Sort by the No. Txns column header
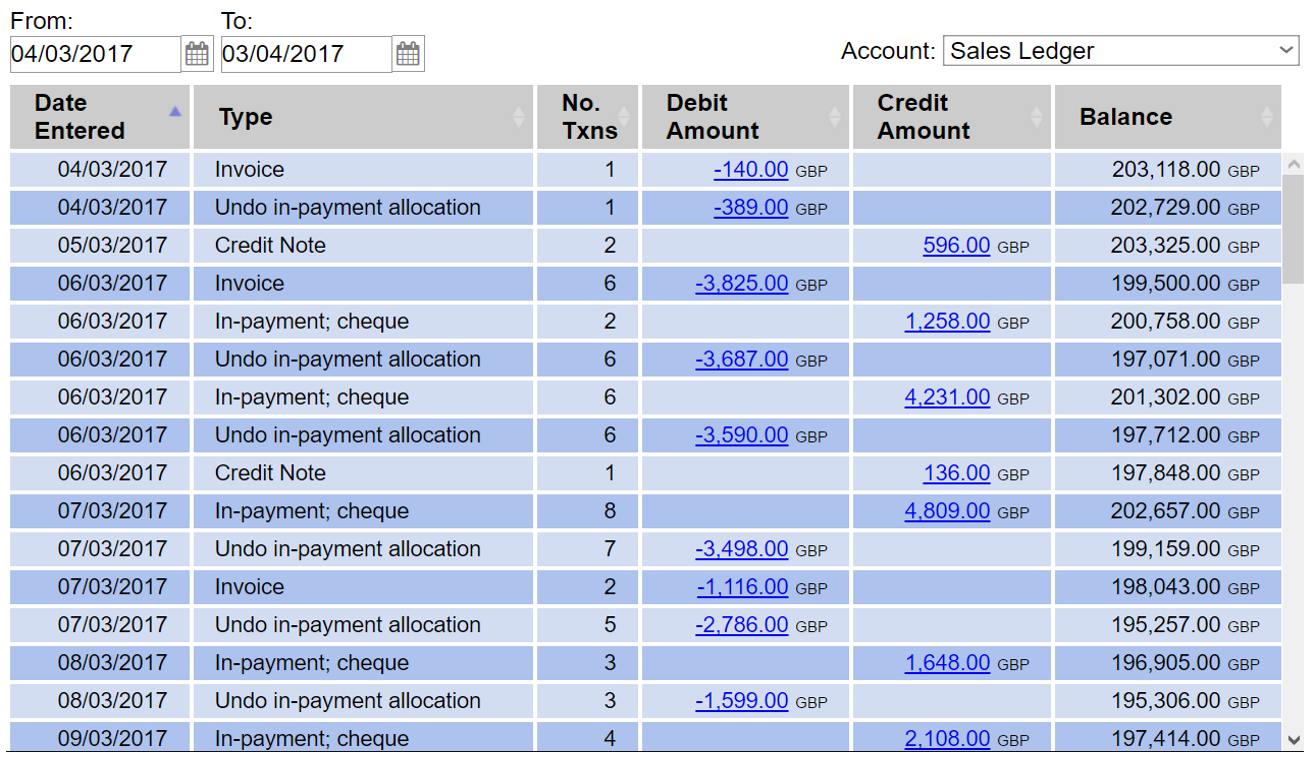 coord(587,117)
